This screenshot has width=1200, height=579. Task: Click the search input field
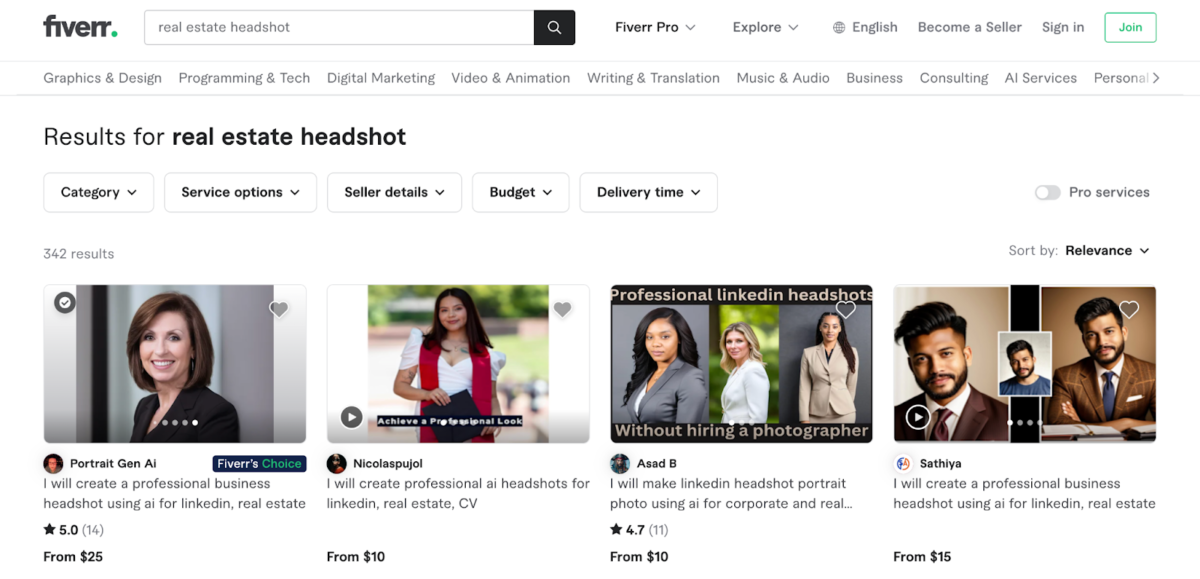(339, 27)
